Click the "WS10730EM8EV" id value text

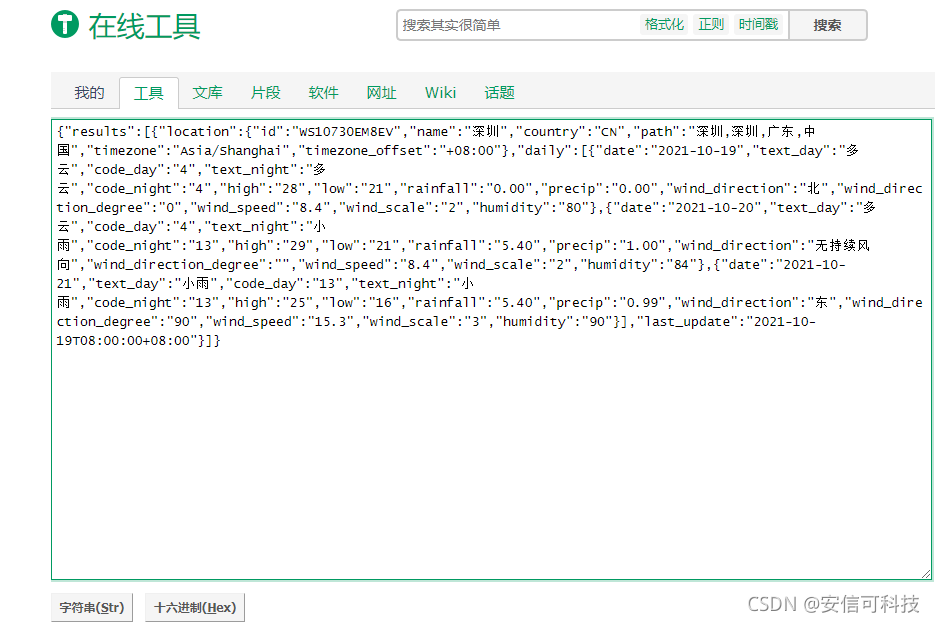346,132
